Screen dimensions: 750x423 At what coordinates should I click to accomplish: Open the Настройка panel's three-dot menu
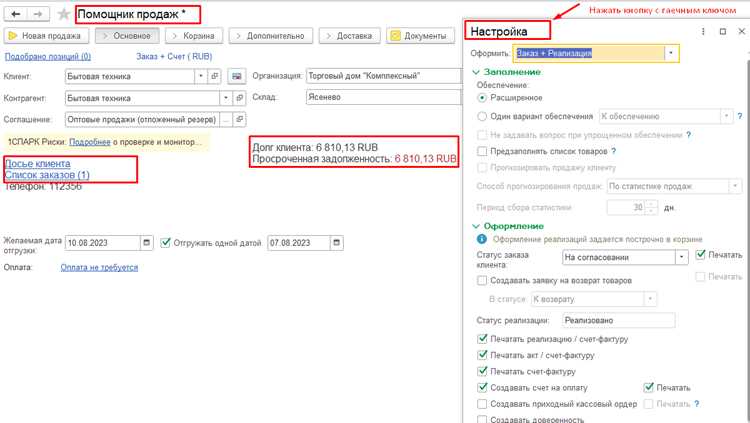pyautogui.click(x=703, y=31)
